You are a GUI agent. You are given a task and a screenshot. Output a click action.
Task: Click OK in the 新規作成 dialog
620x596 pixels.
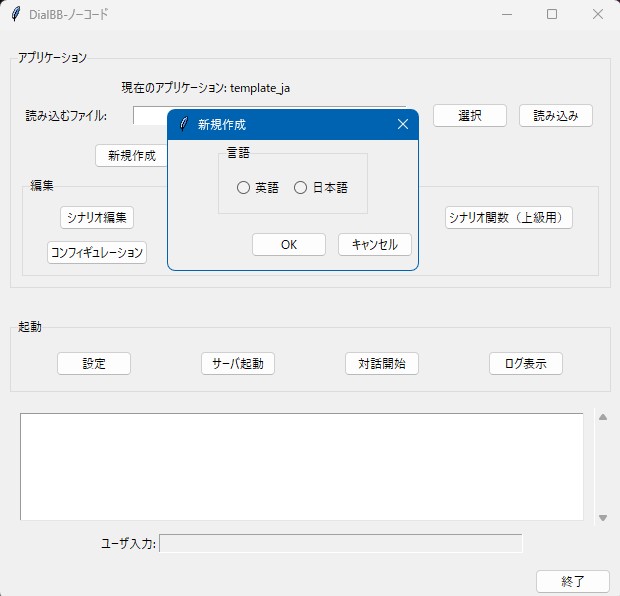(x=288, y=245)
